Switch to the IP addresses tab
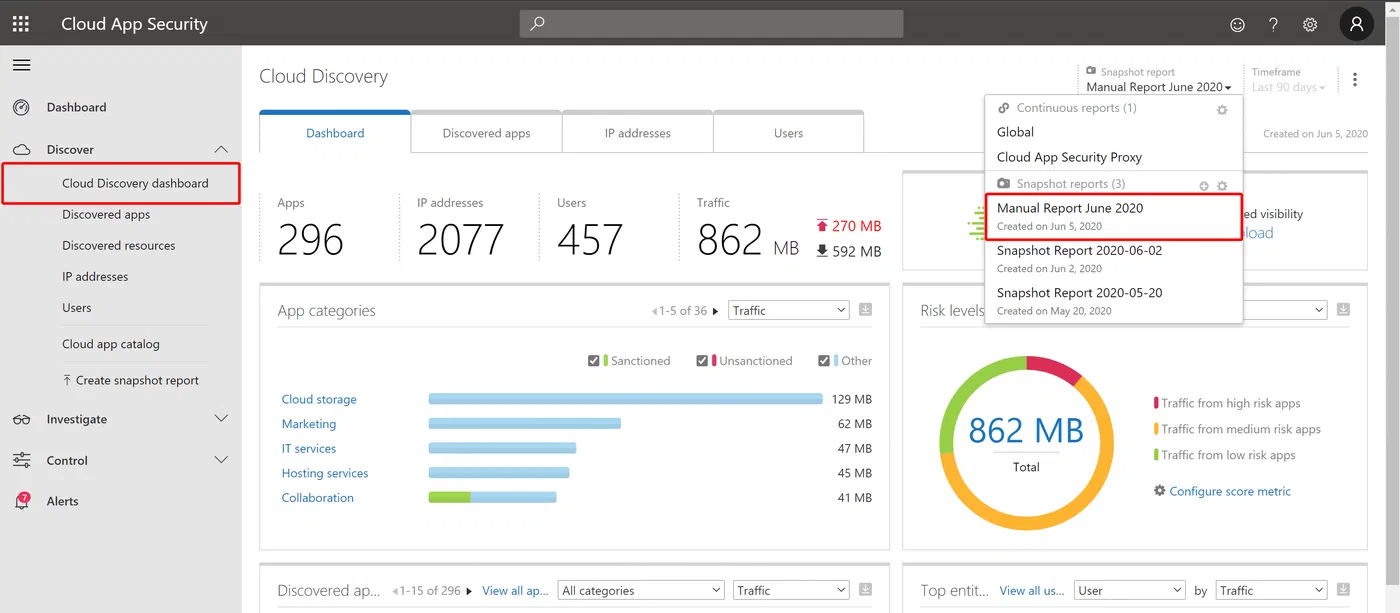This screenshot has width=1400, height=613. (x=638, y=132)
